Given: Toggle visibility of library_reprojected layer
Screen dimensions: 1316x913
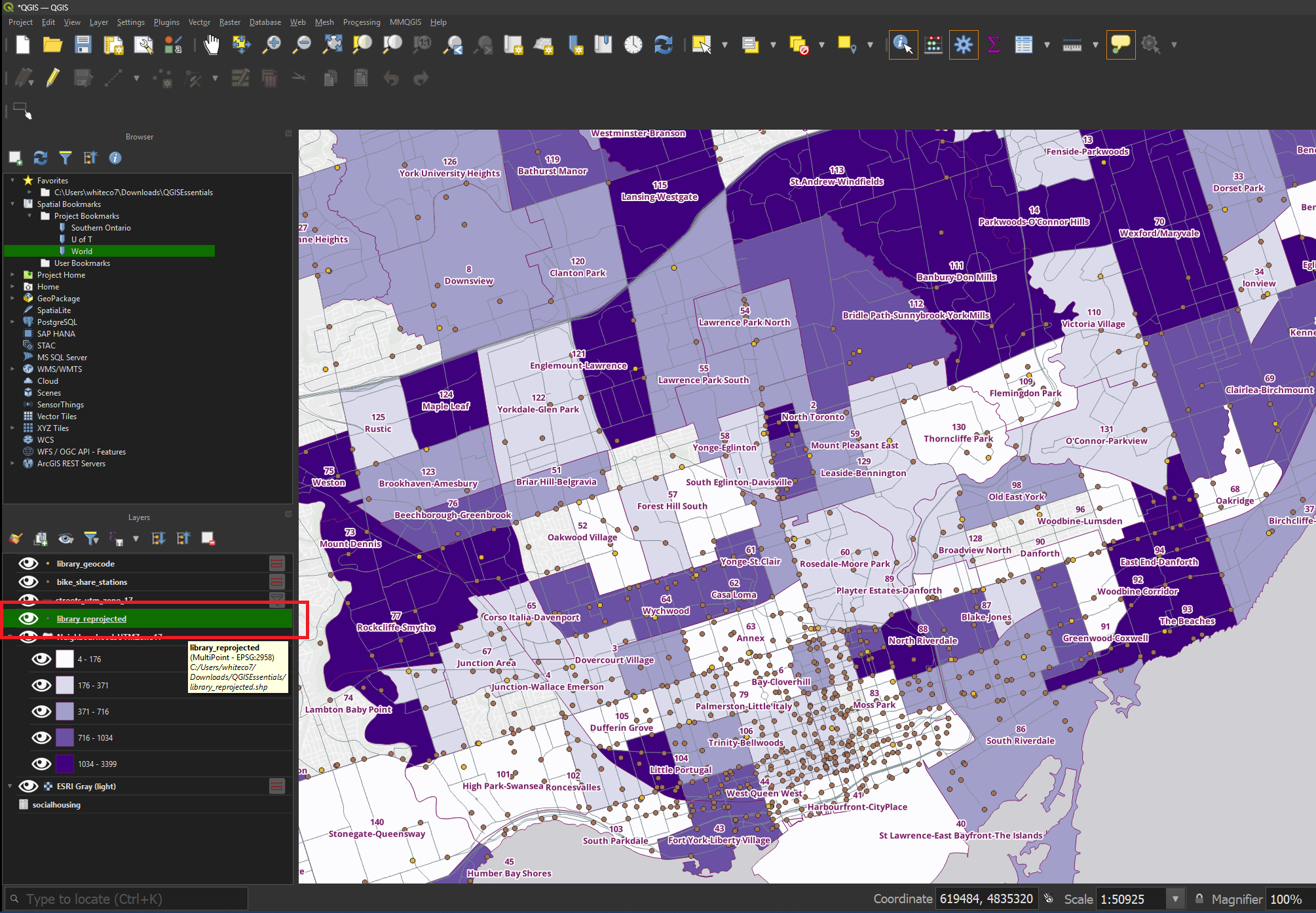Looking at the screenshot, I should pos(28,618).
